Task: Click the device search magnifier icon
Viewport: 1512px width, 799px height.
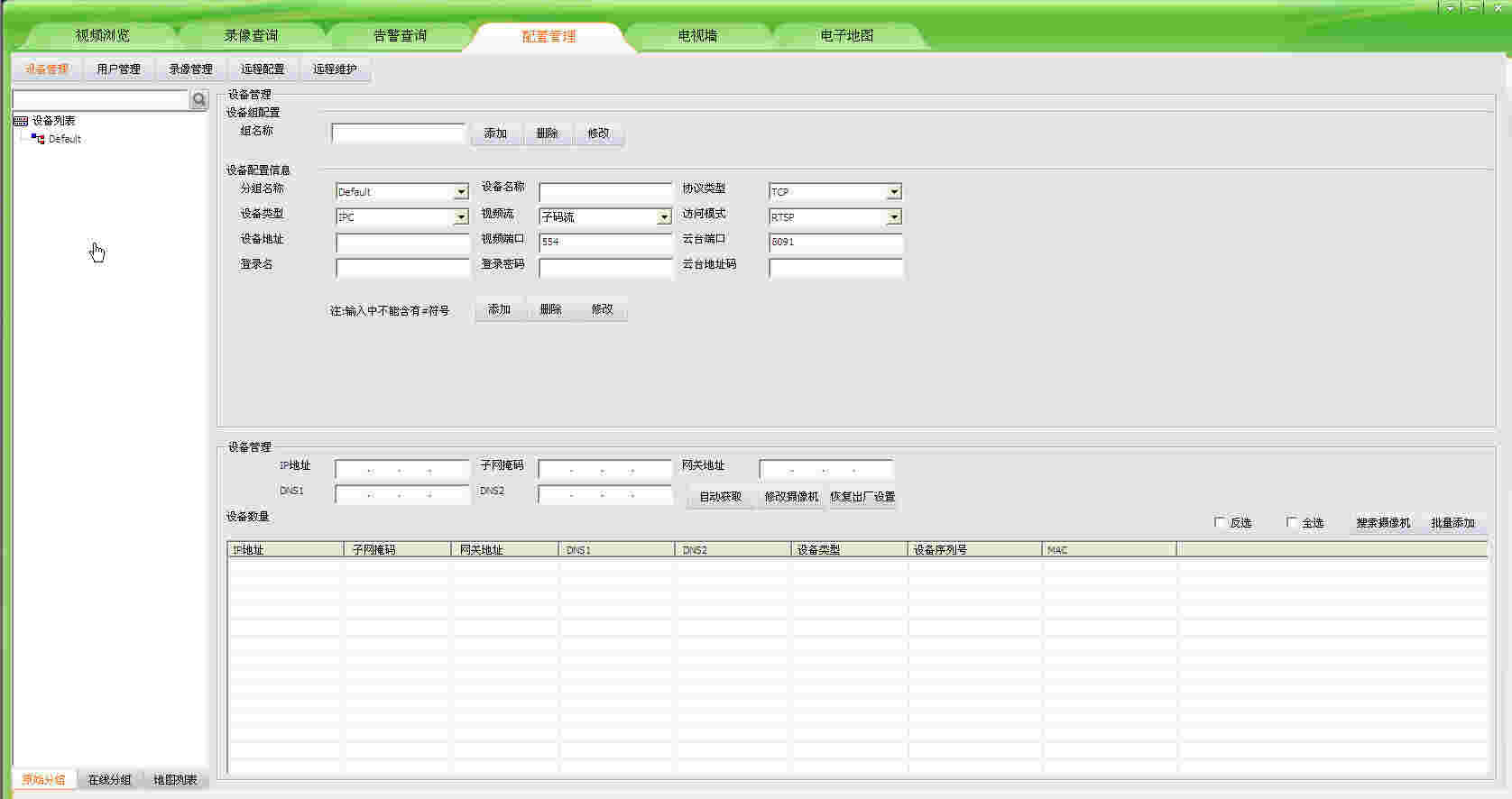Action: 199,100
